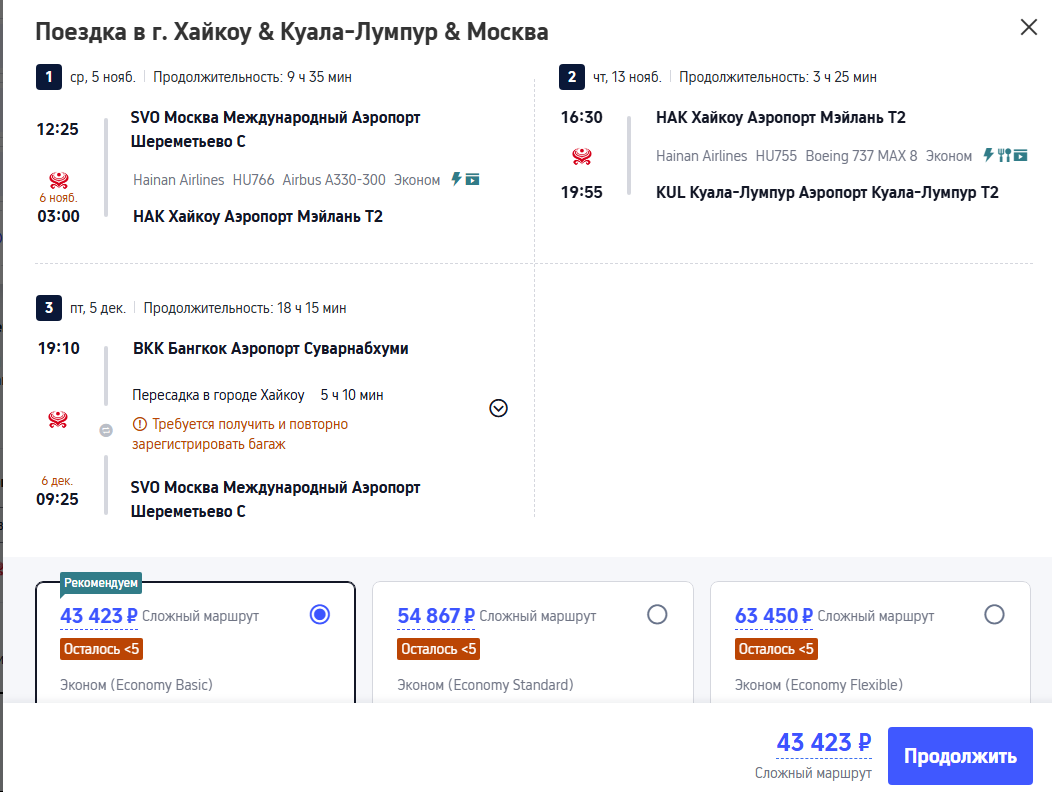Click arrival time 03:00
Screen dimensions: 1052x792
(x=58, y=216)
